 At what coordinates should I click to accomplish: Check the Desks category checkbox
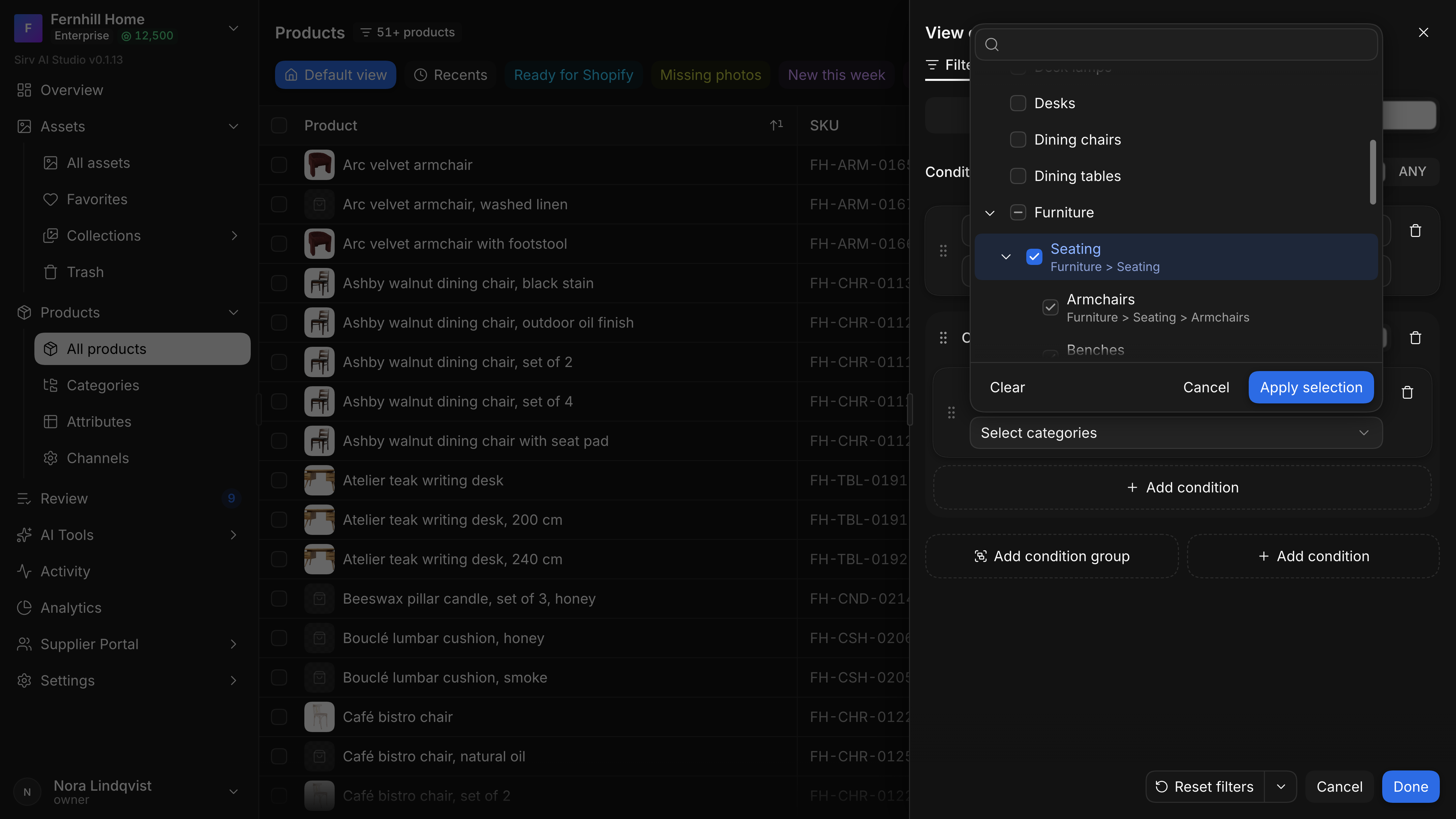pos(1018,103)
